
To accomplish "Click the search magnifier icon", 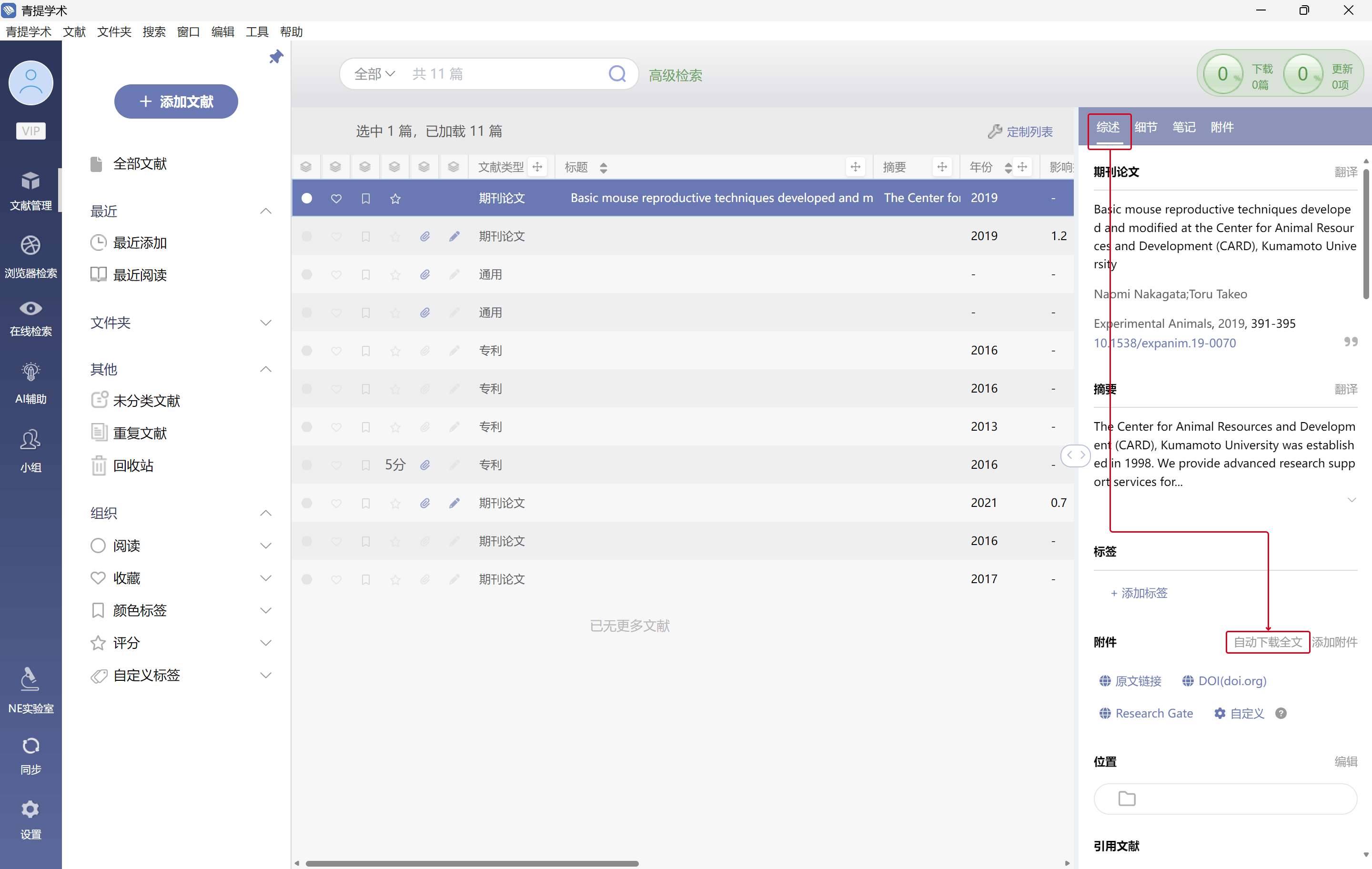I will 616,73.
